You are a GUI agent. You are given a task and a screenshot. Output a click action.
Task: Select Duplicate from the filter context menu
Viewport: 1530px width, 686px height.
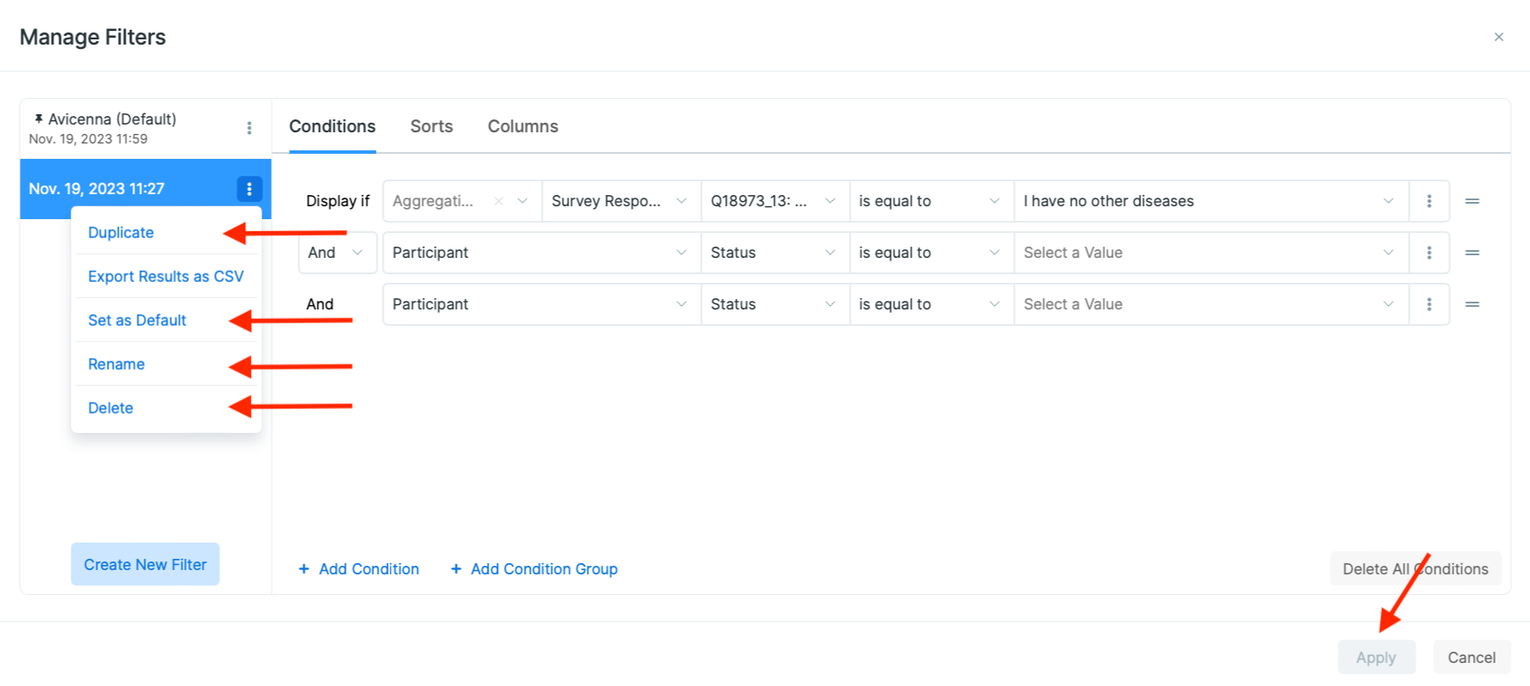[x=120, y=232]
